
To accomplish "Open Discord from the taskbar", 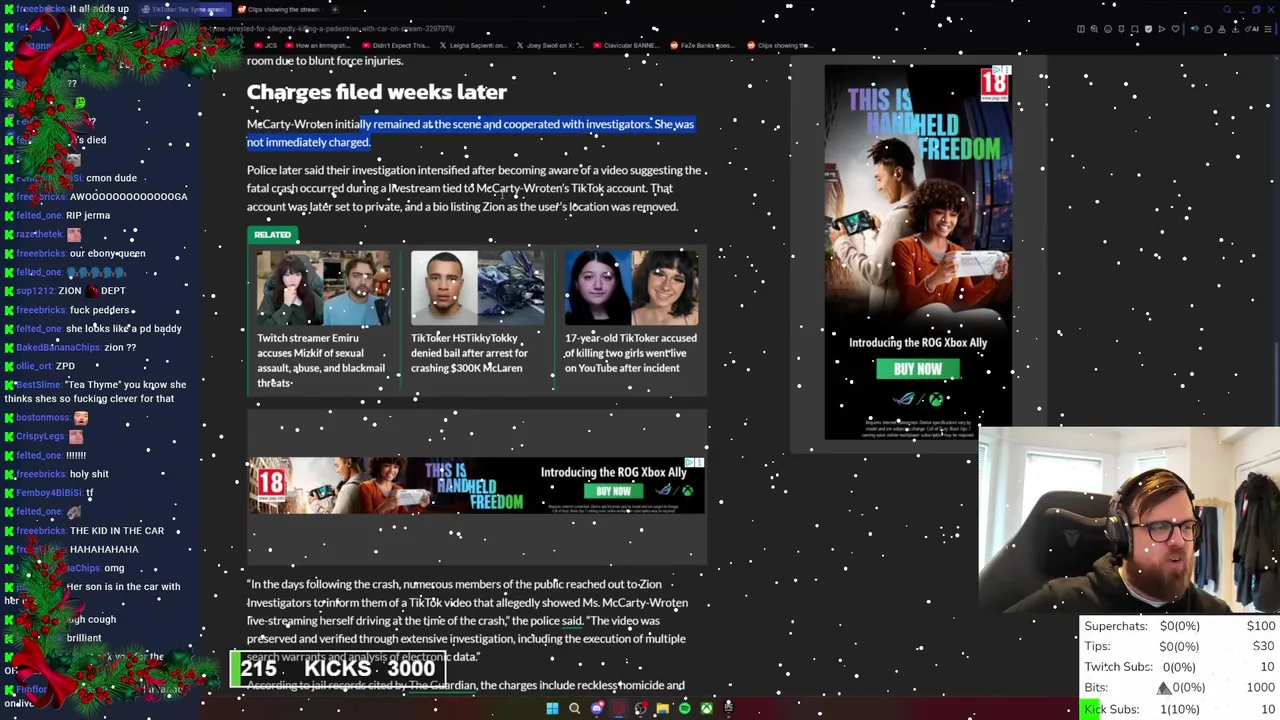I will (597, 708).
